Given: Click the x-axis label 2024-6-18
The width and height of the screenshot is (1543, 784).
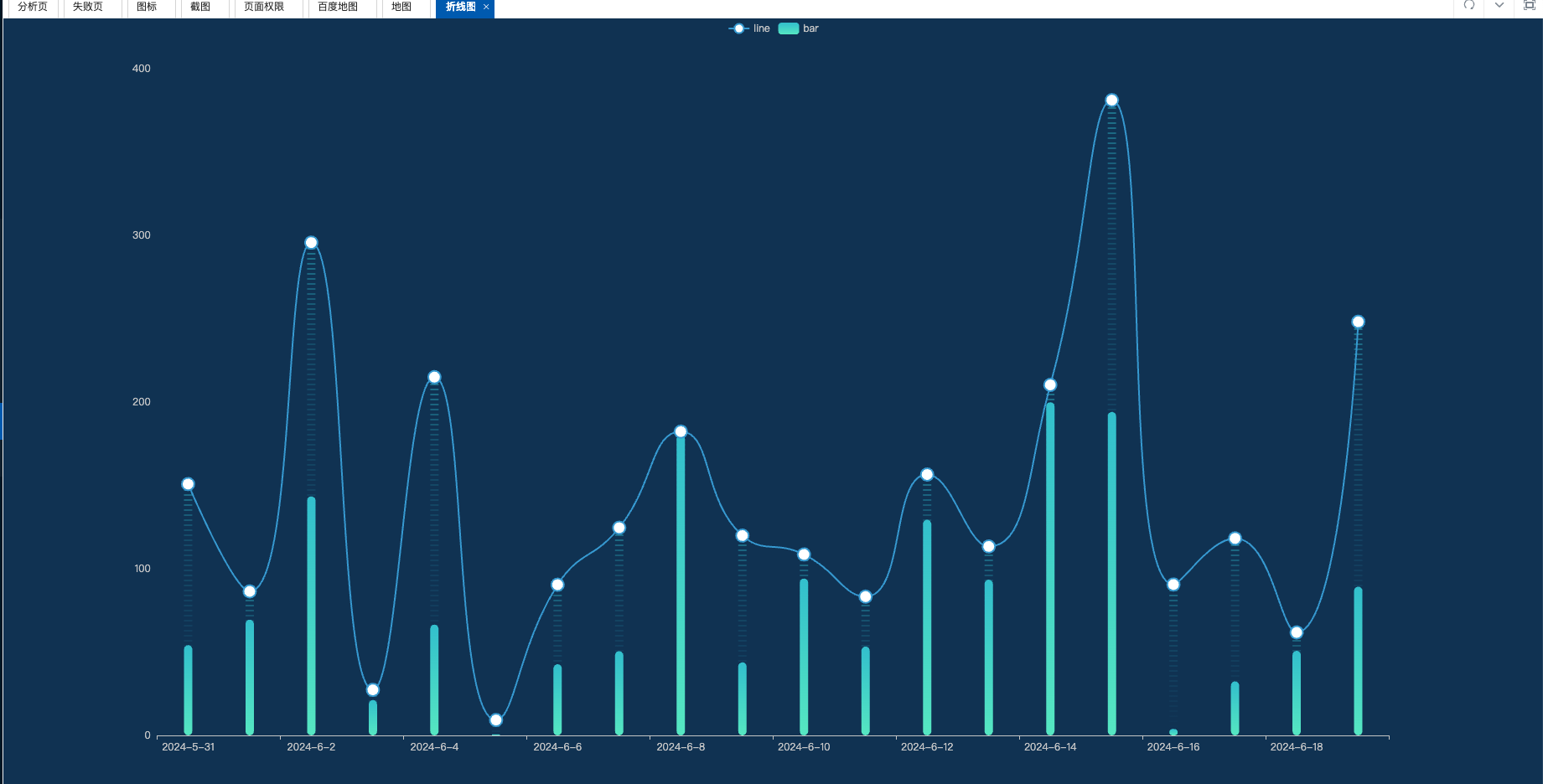Looking at the screenshot, I should pos(1297,747).
